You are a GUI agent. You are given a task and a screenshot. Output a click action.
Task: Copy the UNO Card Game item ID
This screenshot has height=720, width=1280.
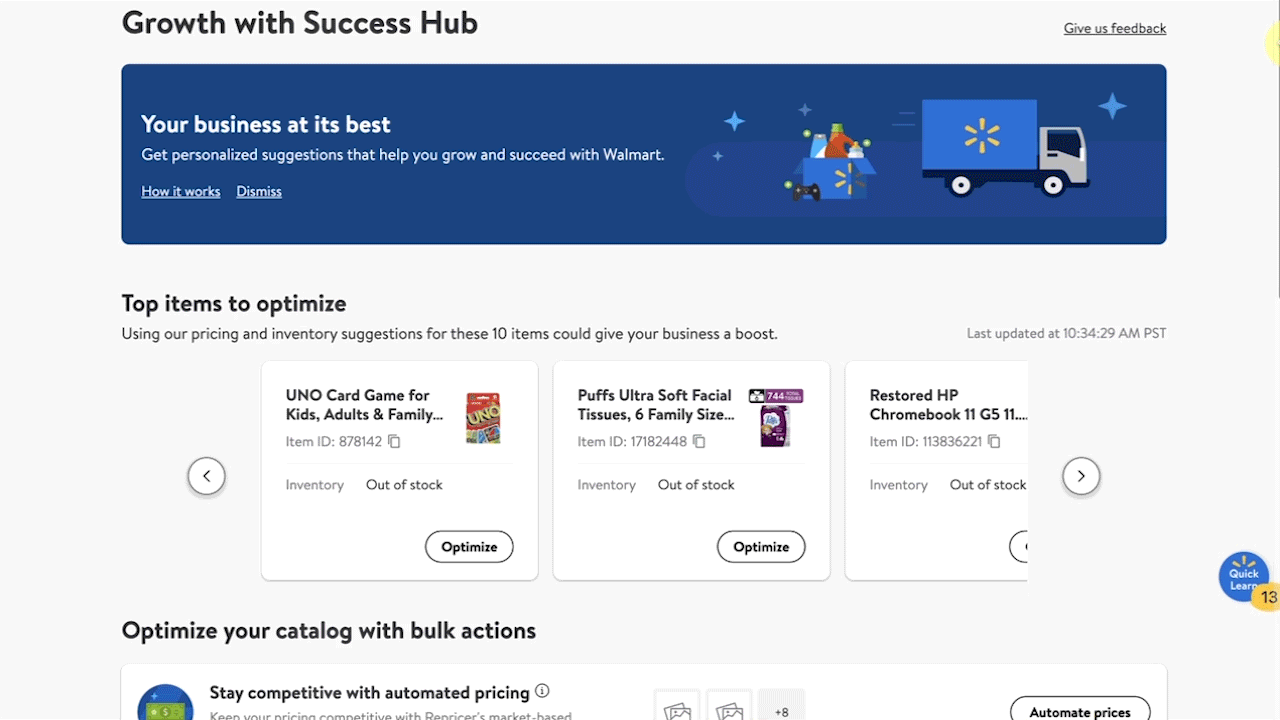pos(394,441)
